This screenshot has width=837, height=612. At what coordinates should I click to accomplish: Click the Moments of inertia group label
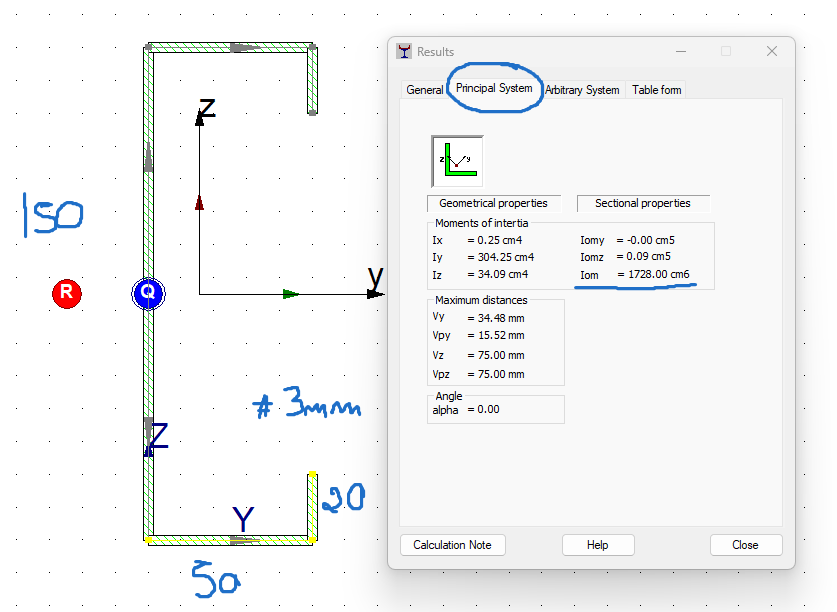point(481,223)
